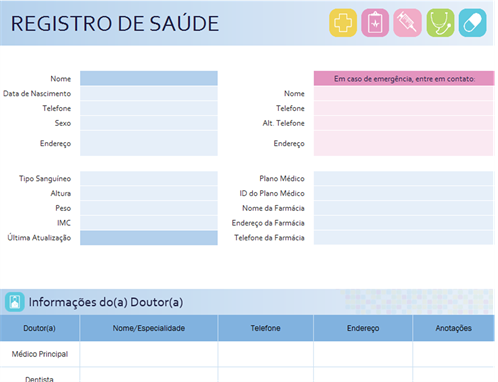Select Médico Principal Endereço cell

click(363, 354)
